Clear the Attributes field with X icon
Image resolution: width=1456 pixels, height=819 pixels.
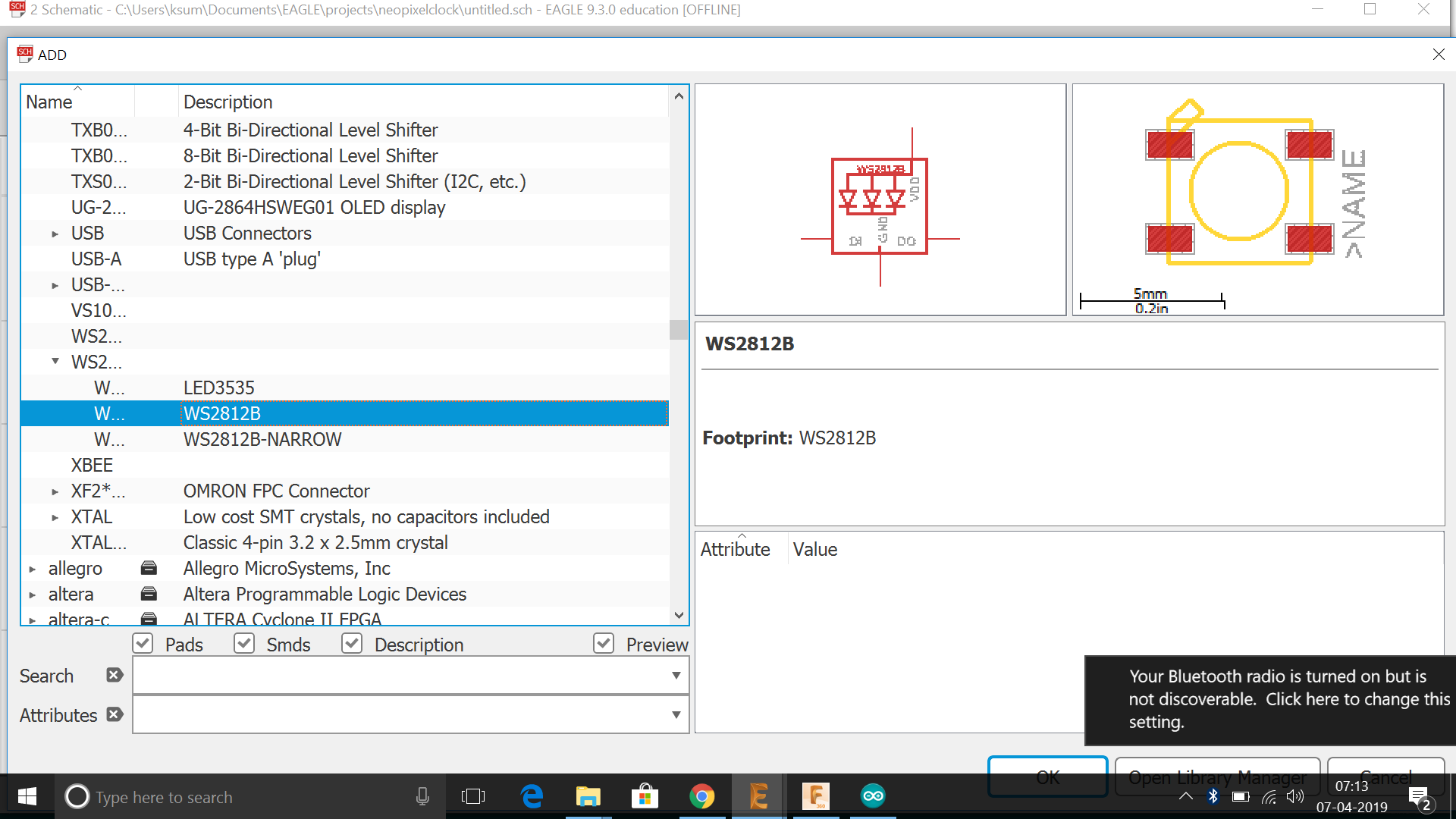(115, 714)
